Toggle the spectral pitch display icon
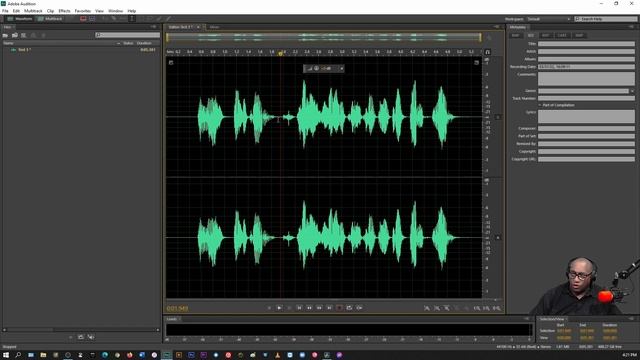This screenshot has height=360, width=640. pos(92,19)
